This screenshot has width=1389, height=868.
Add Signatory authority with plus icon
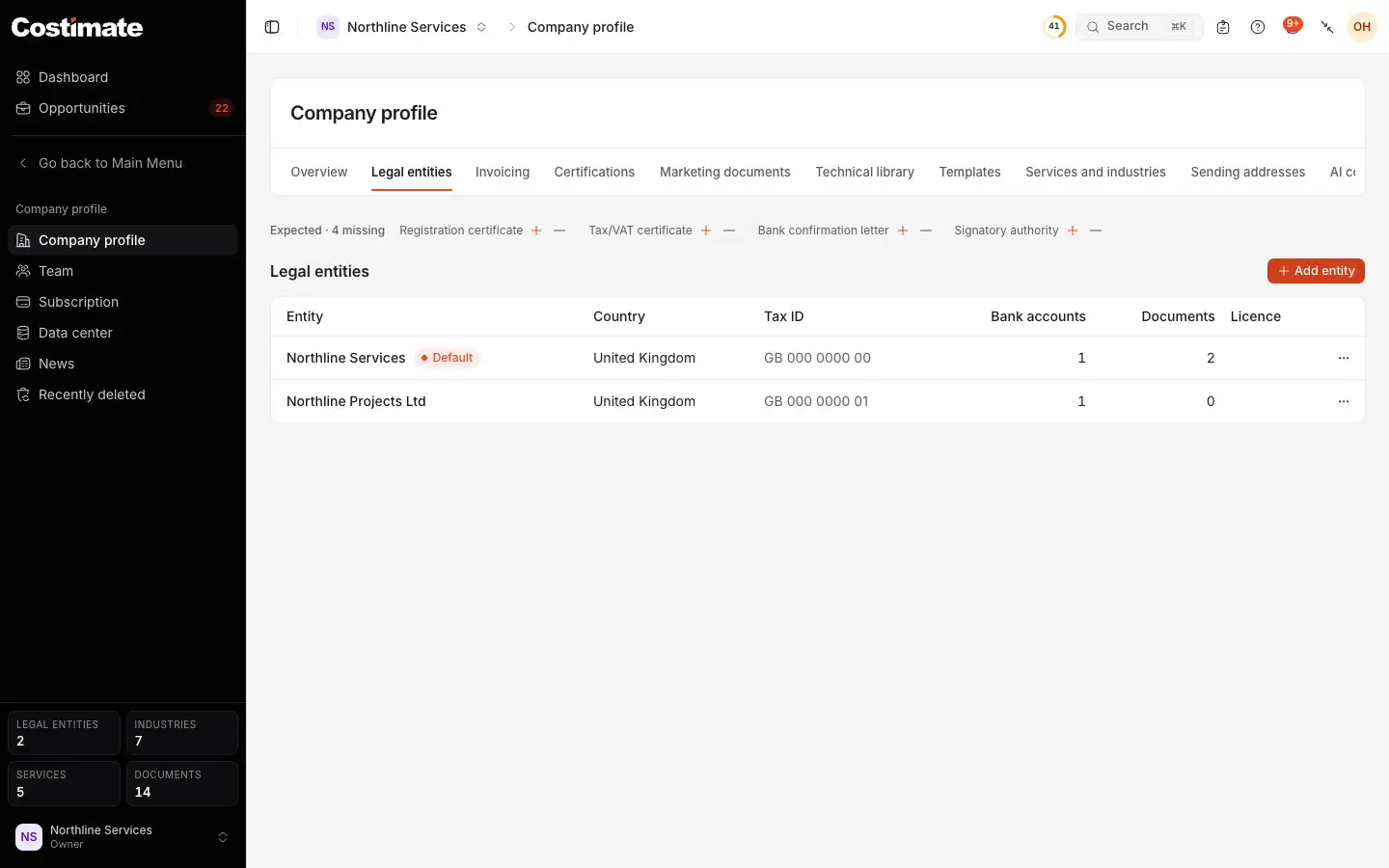(1073, 231)
